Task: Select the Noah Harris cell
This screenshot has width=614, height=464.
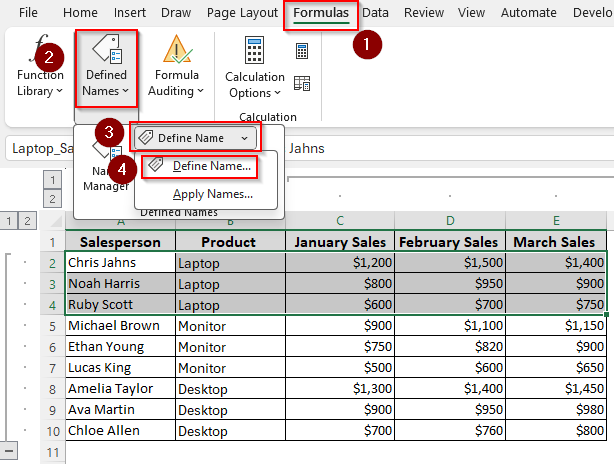Action: click(120, 284)
